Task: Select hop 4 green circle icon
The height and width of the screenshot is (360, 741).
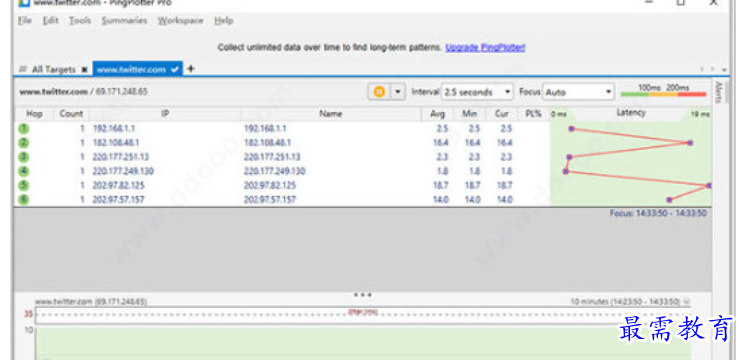Action: tap(24, 171)
